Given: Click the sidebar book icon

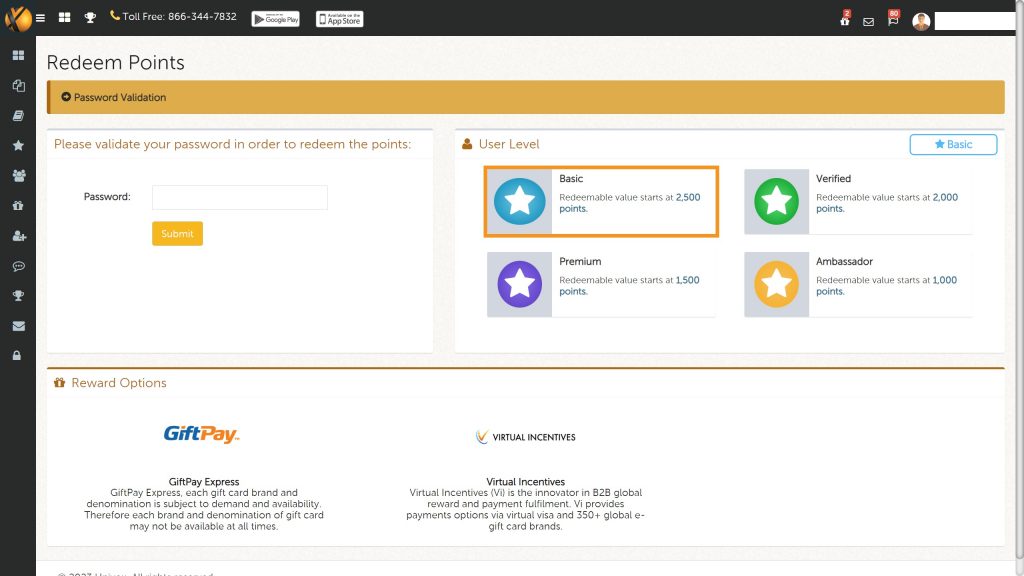Looking at the screenshot, I should coord(18,116).
